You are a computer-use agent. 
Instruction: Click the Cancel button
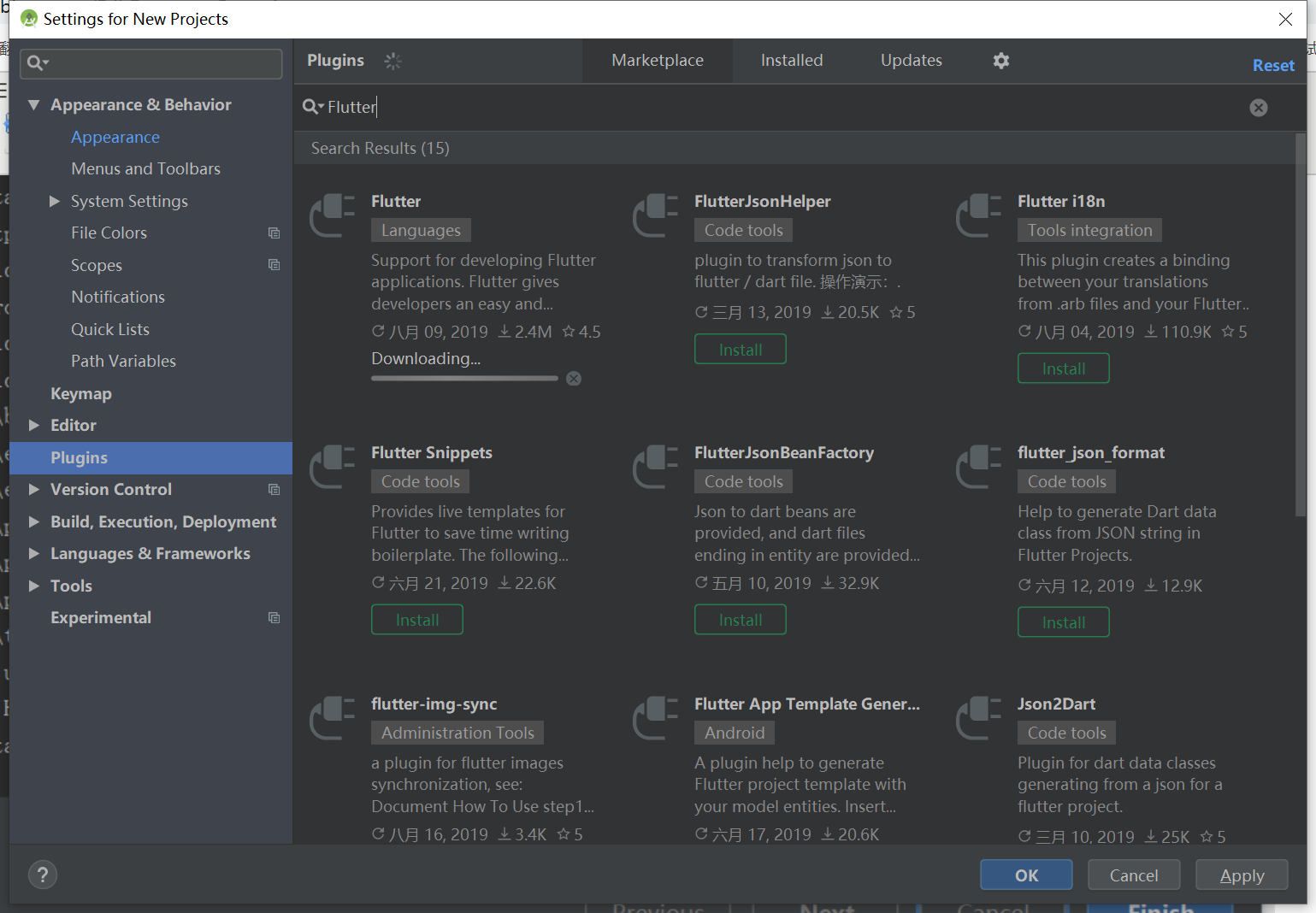[x=1134, y=875]
